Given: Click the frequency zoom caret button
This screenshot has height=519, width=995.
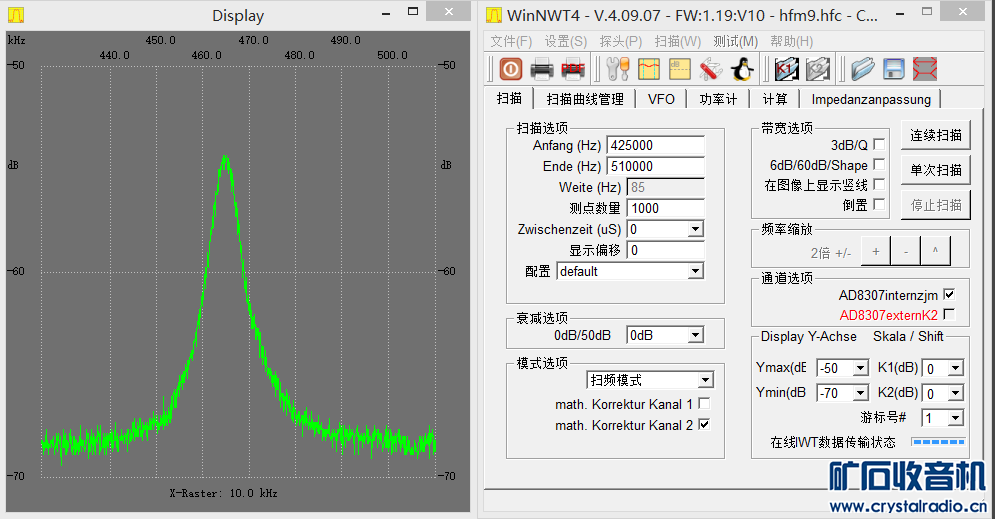Looking at the screenshot, I should 935,251.
